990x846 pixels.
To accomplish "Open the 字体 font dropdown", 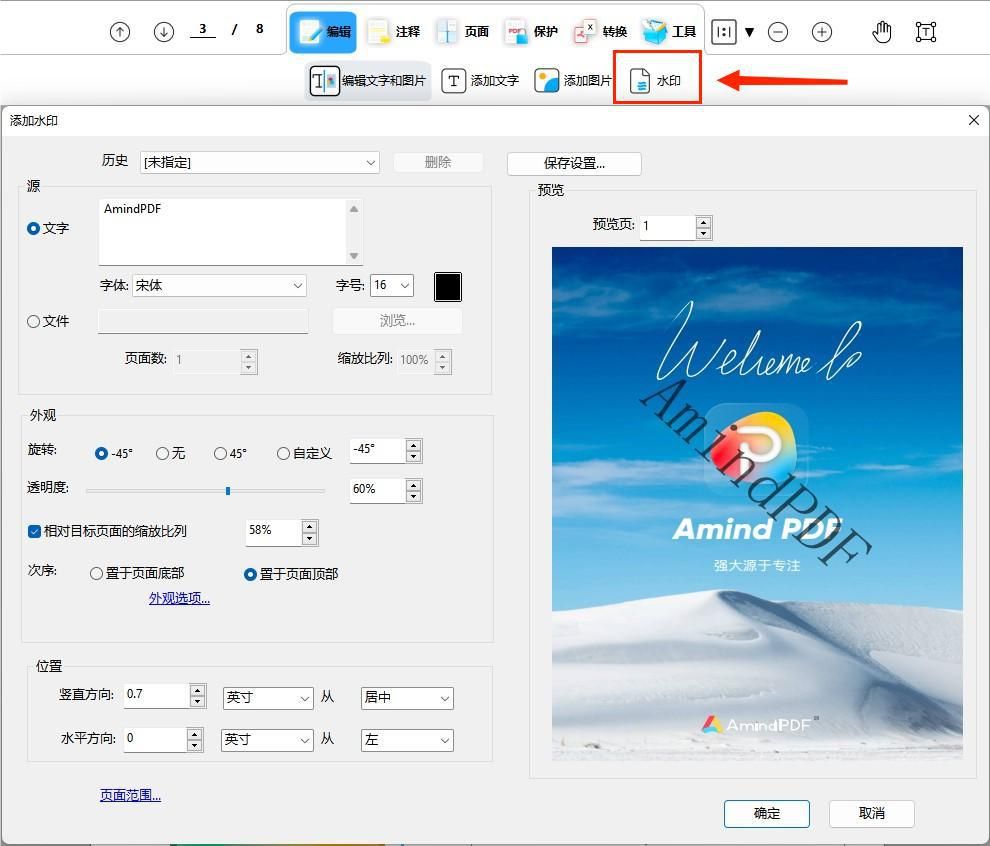I will pyautogui.click(x=219, y=285).
